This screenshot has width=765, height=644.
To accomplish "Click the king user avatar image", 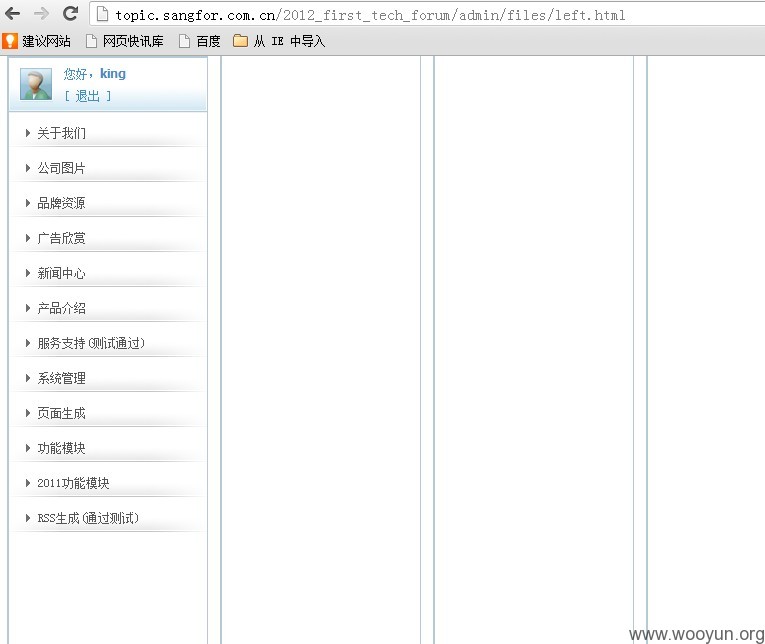I will click(x=36, y=84).
